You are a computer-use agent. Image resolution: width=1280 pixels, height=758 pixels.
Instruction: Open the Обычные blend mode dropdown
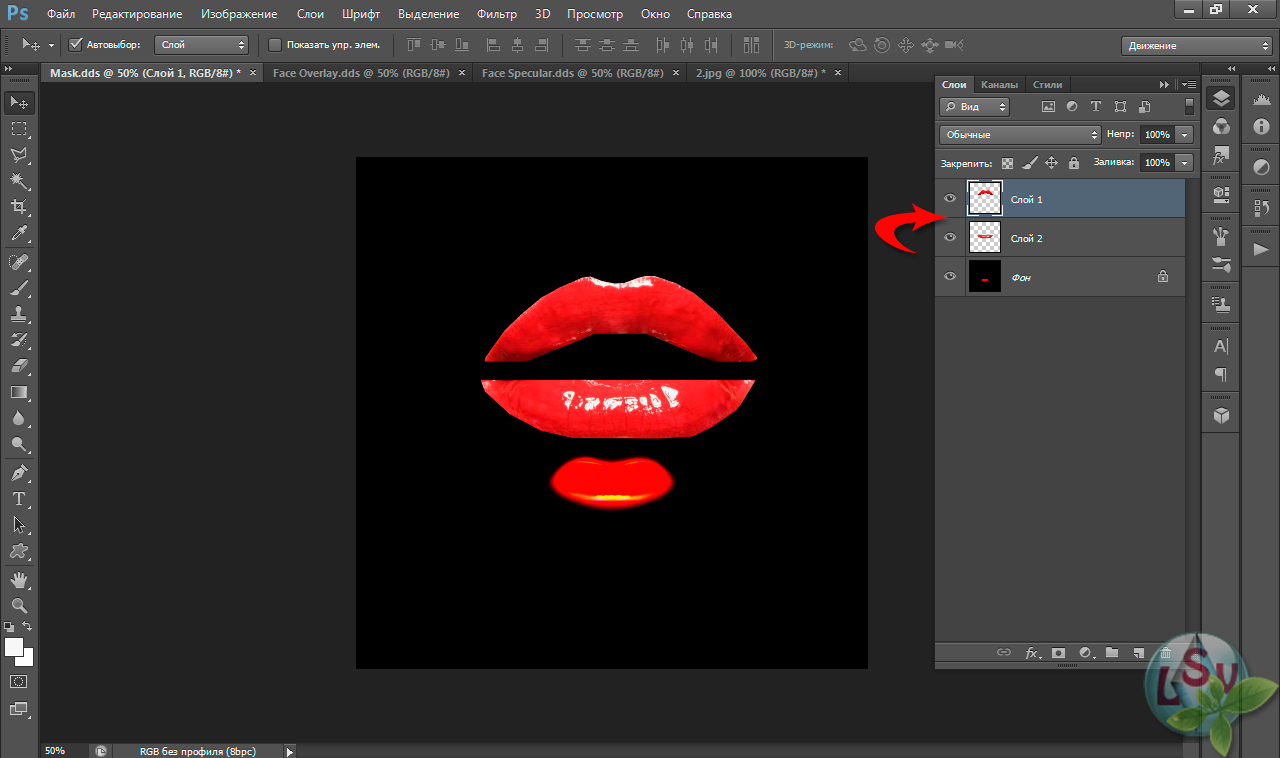(1020, 134)
